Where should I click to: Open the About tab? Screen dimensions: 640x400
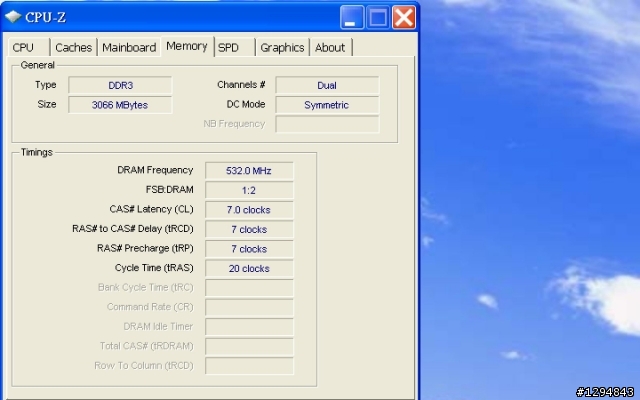(x=331, y=47)
